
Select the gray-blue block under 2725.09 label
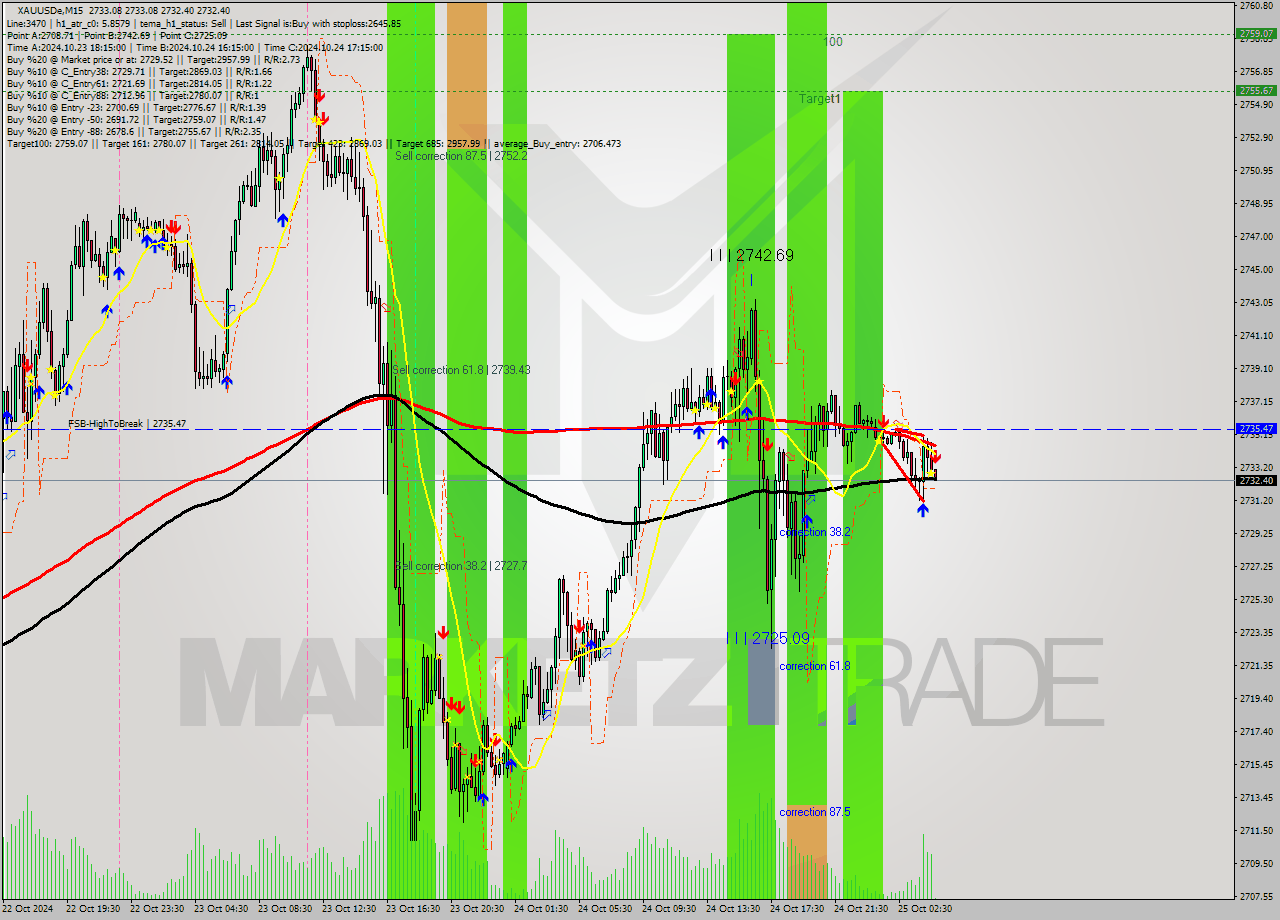click(761, 683)
